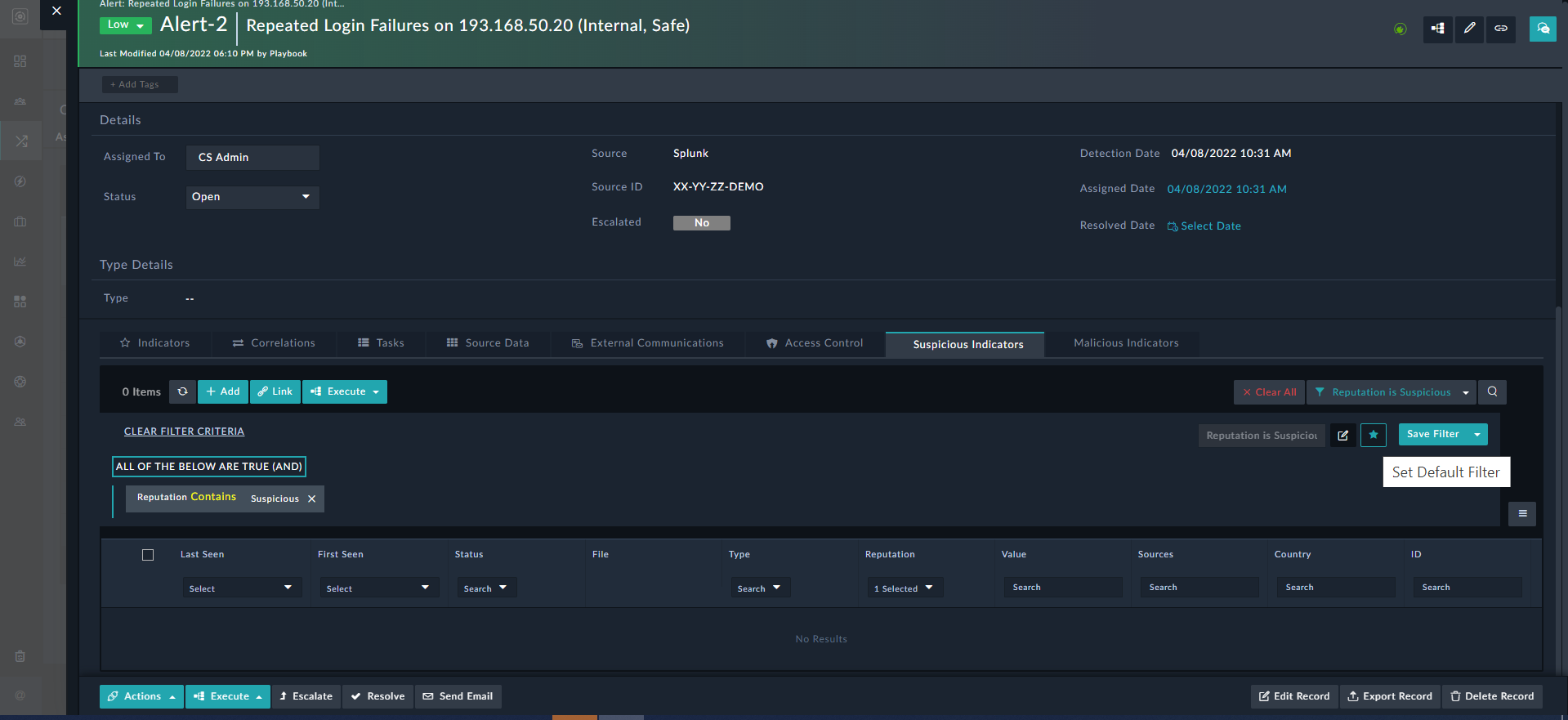Click the edit filter name icon
Image resolution: width=1568 pixels, height=720 pixels.
point(1343,436)
